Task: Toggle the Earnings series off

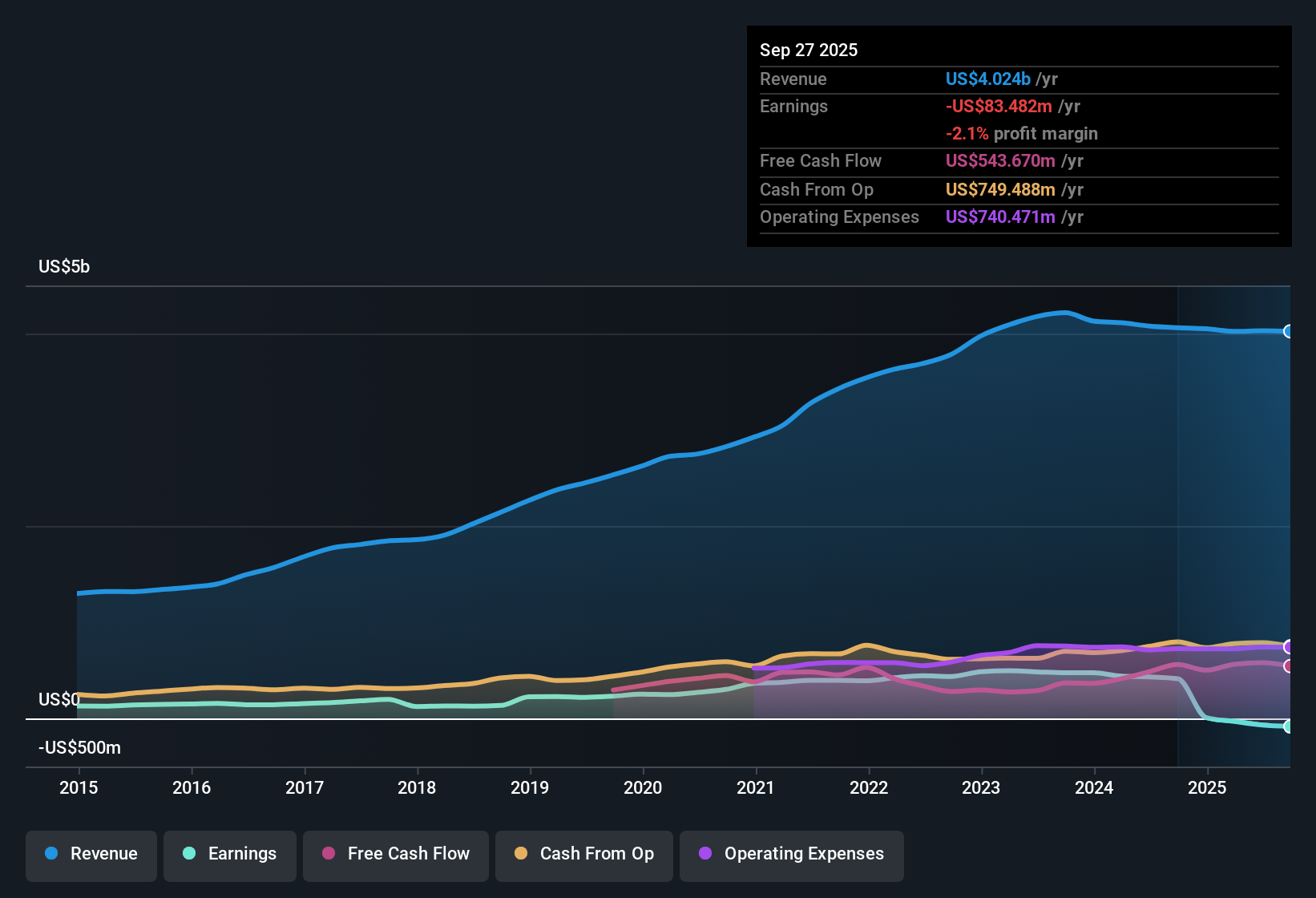Action: coord(230,854)
